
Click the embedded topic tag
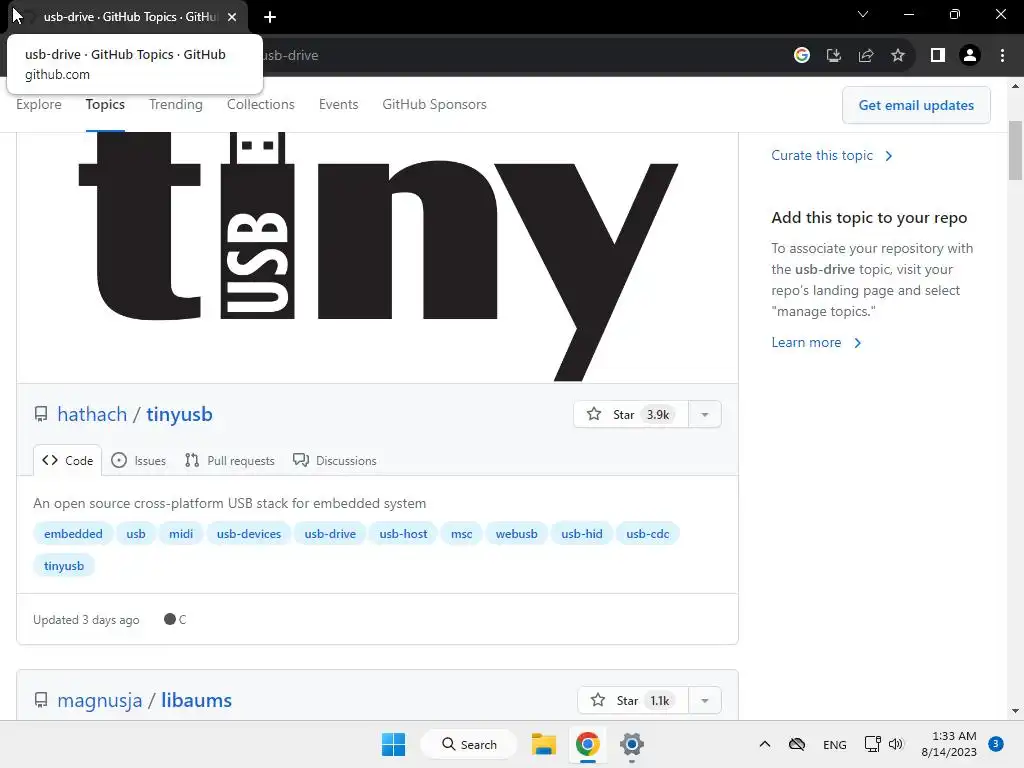click(x=73, y=534)
